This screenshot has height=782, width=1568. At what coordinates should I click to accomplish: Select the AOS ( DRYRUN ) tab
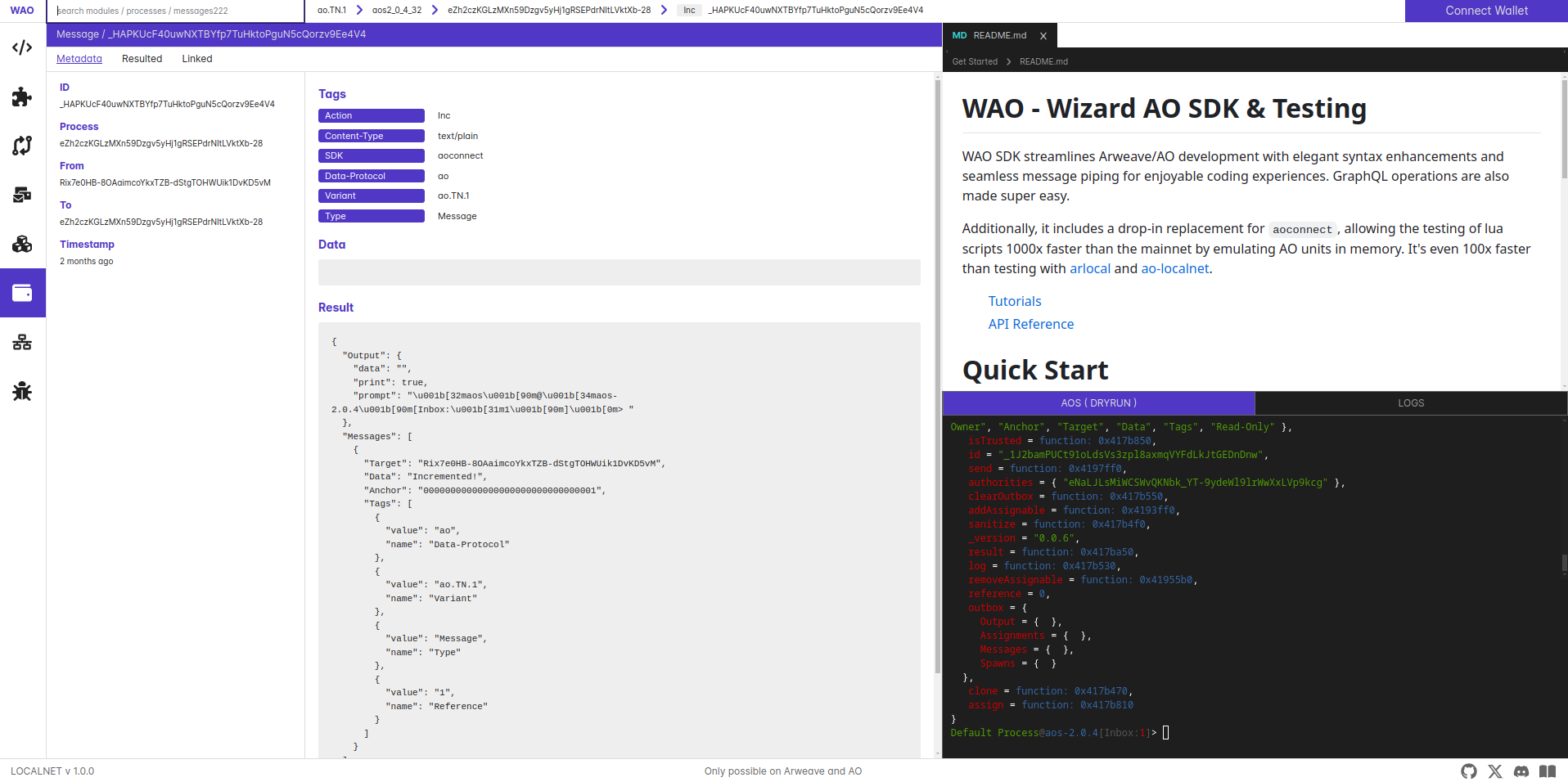pos(1098,403)
